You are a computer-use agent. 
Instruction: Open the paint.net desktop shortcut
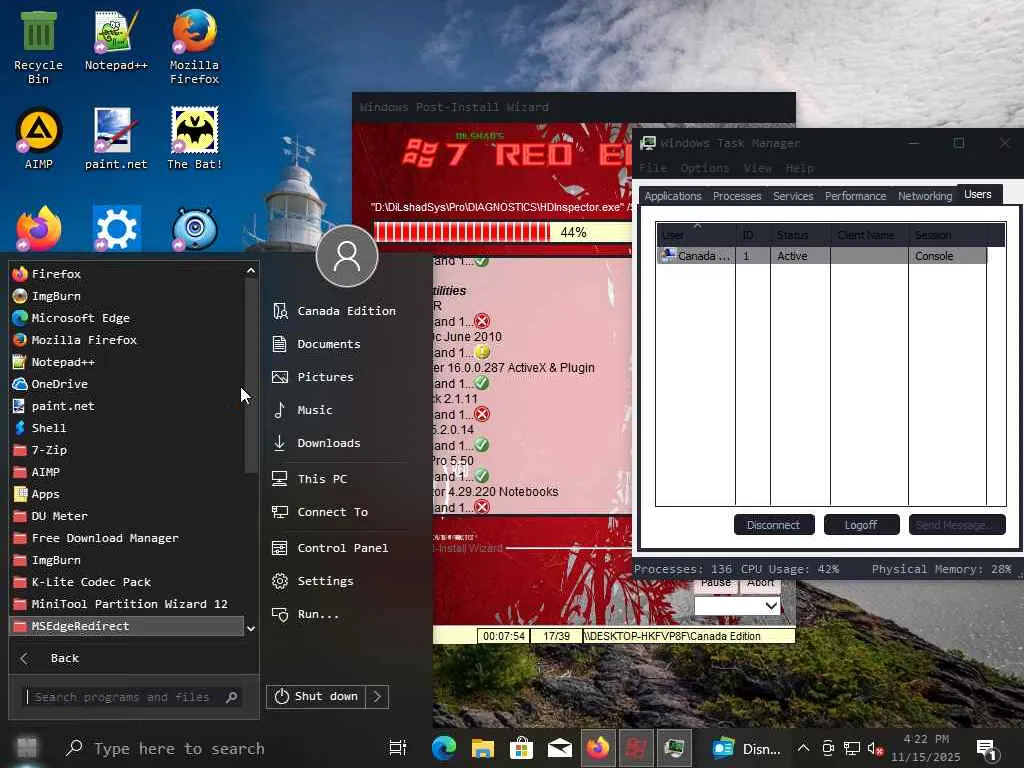[116, 138]
